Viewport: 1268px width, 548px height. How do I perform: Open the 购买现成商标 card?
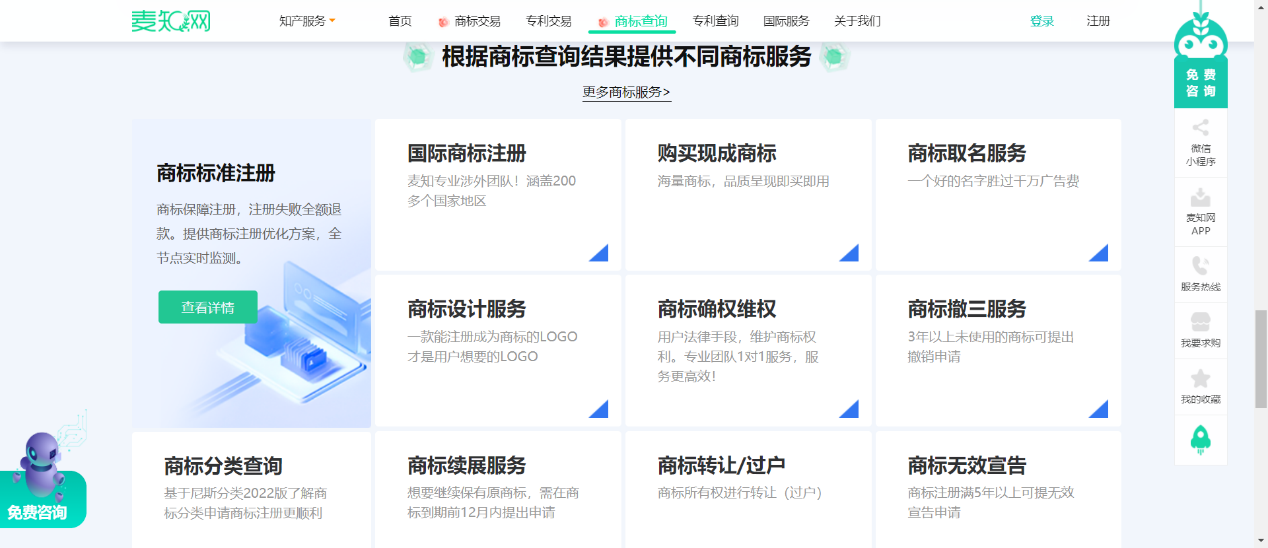[748, 195]
